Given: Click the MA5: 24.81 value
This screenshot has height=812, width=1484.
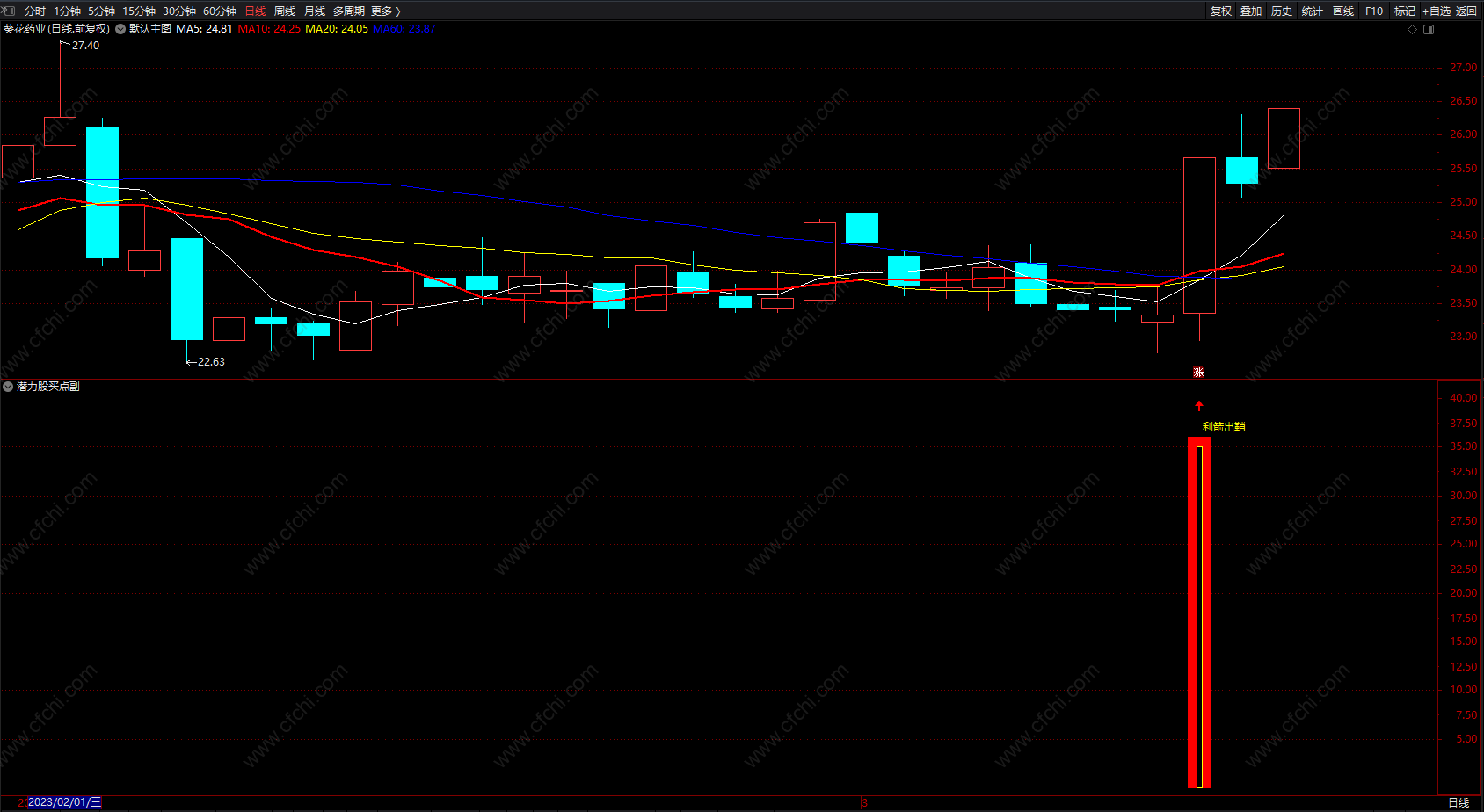Looking at the screenshot, I should (x=204, y=29).
